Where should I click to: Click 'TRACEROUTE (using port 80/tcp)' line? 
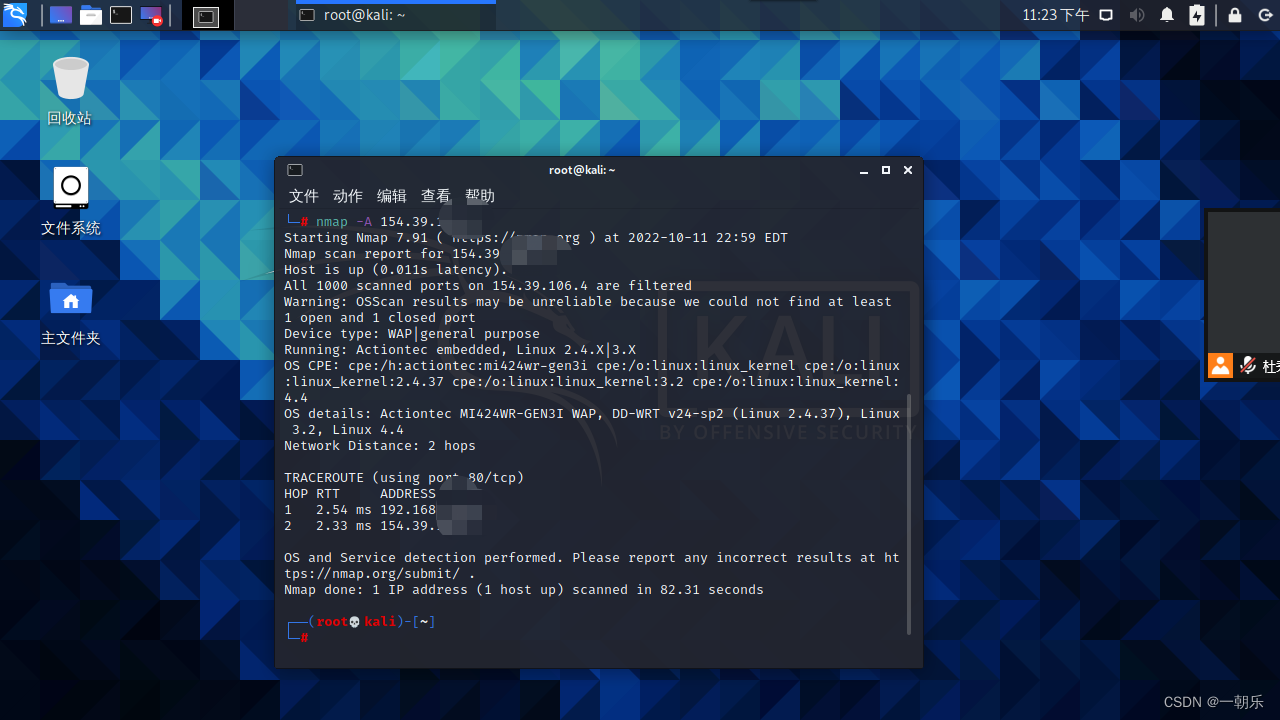coord(404,478)
